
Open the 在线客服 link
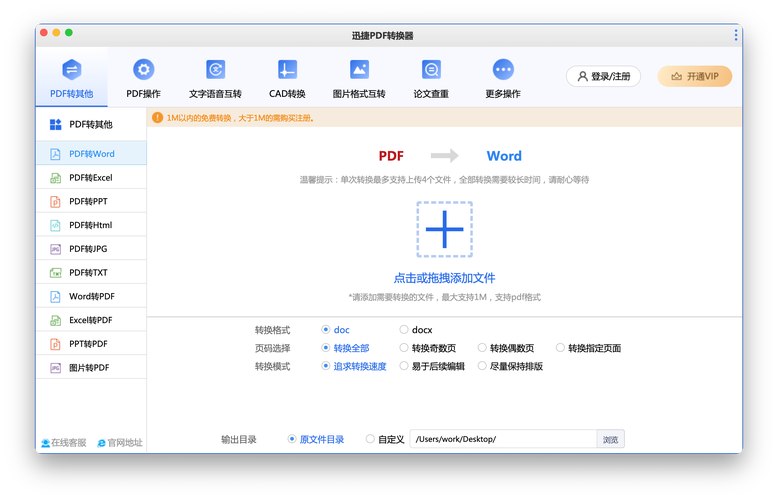(x=64, y=442)
